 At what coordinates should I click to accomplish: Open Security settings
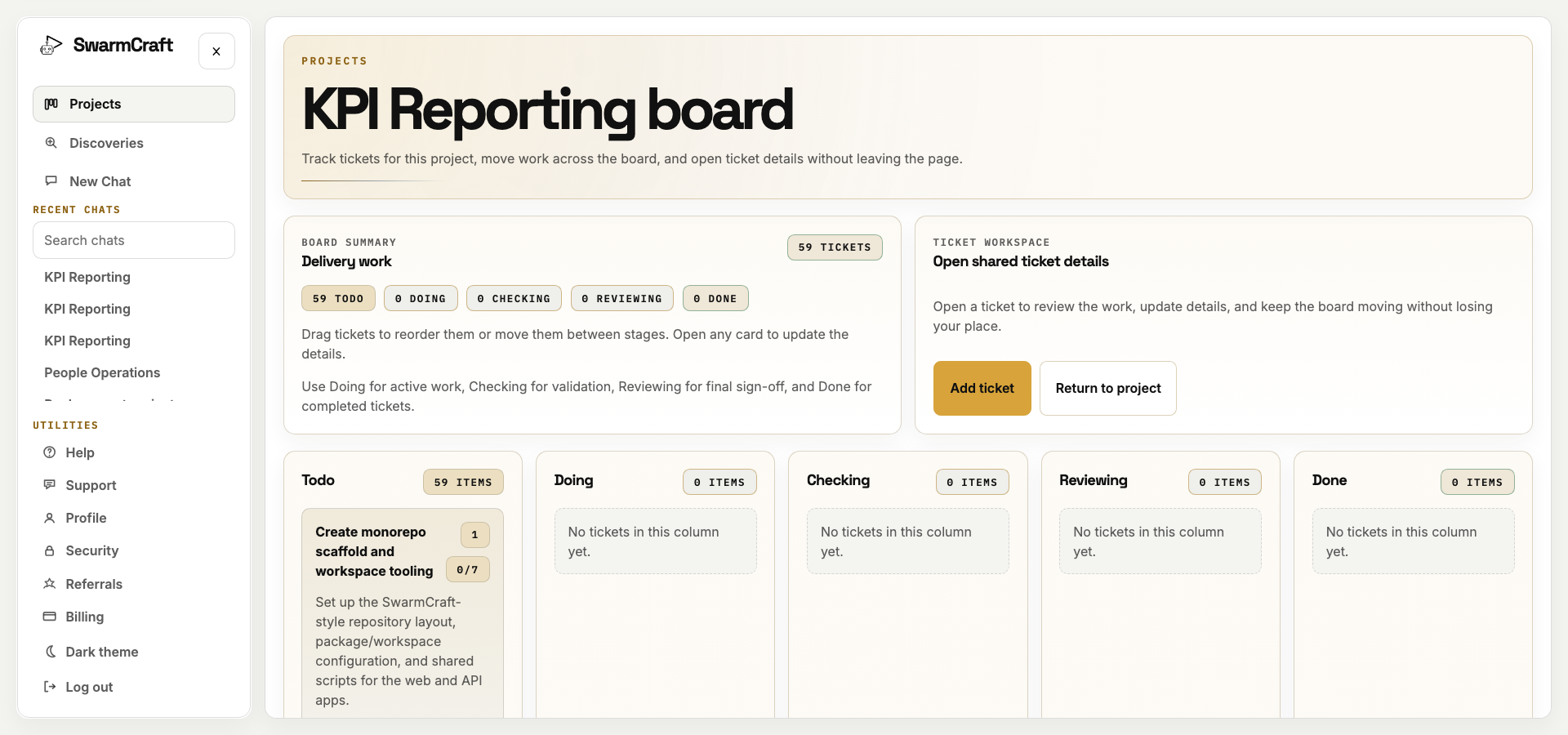(134, 550)
